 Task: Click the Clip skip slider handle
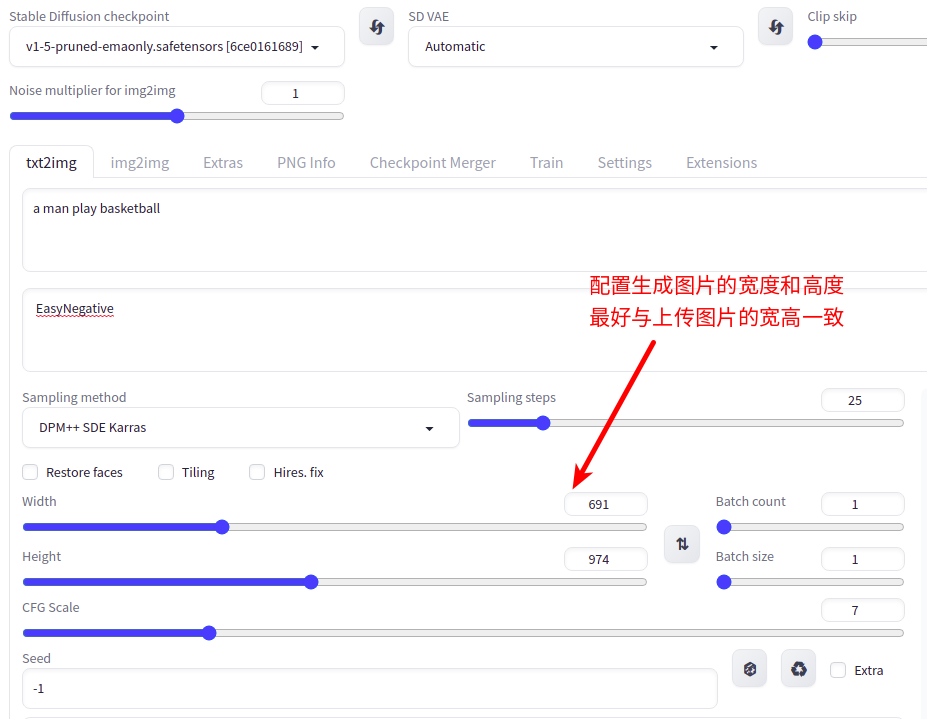(x=815, y=42)
